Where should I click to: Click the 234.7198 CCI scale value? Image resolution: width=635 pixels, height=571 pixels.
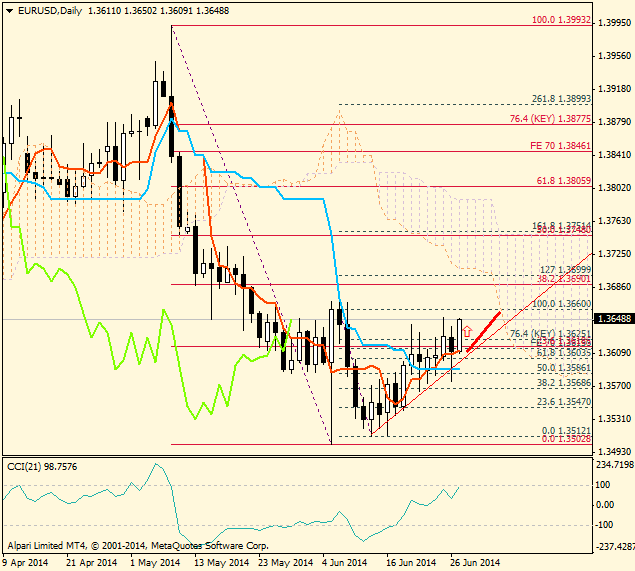click(x=614, y=464)
